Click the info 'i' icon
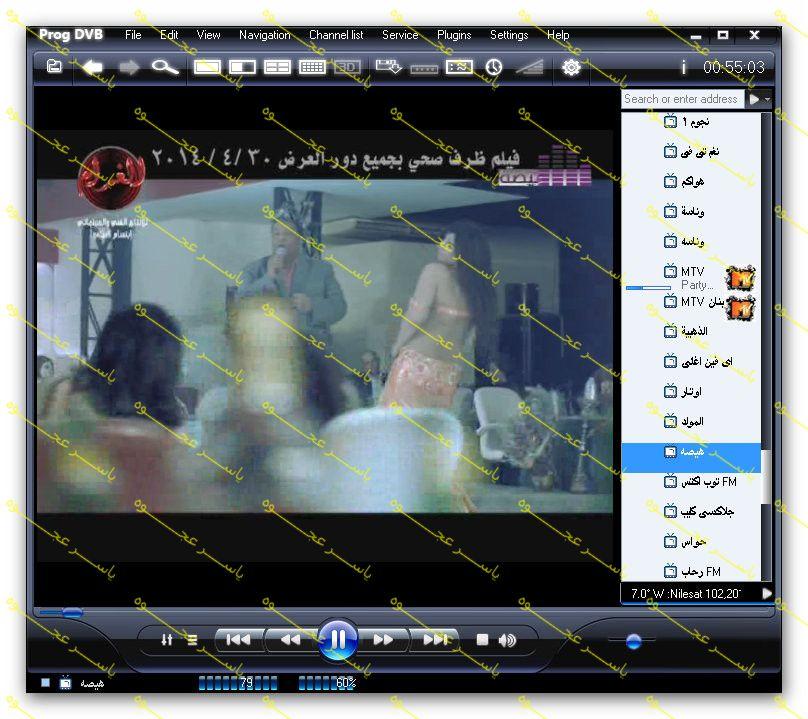This screenshot has width=808, height=719. pyautogui.click(x=683, y=67)
